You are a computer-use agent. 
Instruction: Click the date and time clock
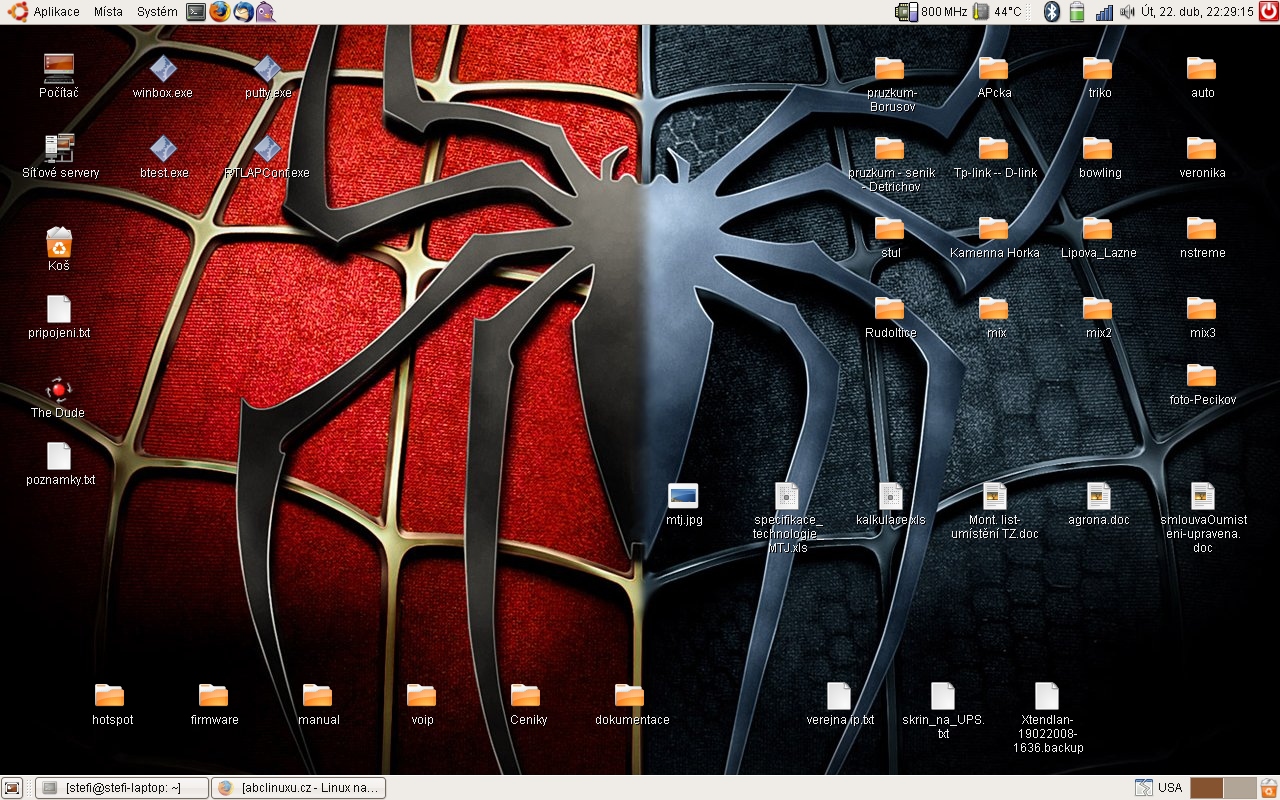pyautogui.click(x=1197, y=12)
